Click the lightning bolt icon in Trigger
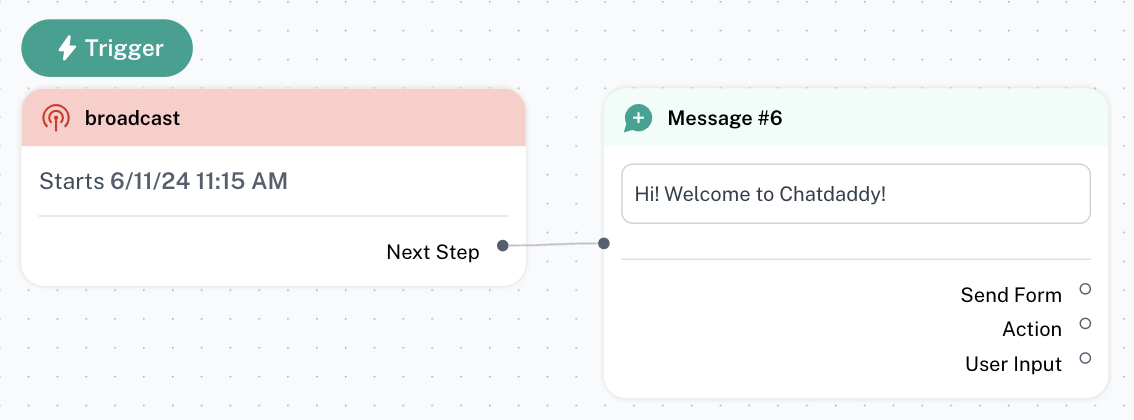 point(67,48)
